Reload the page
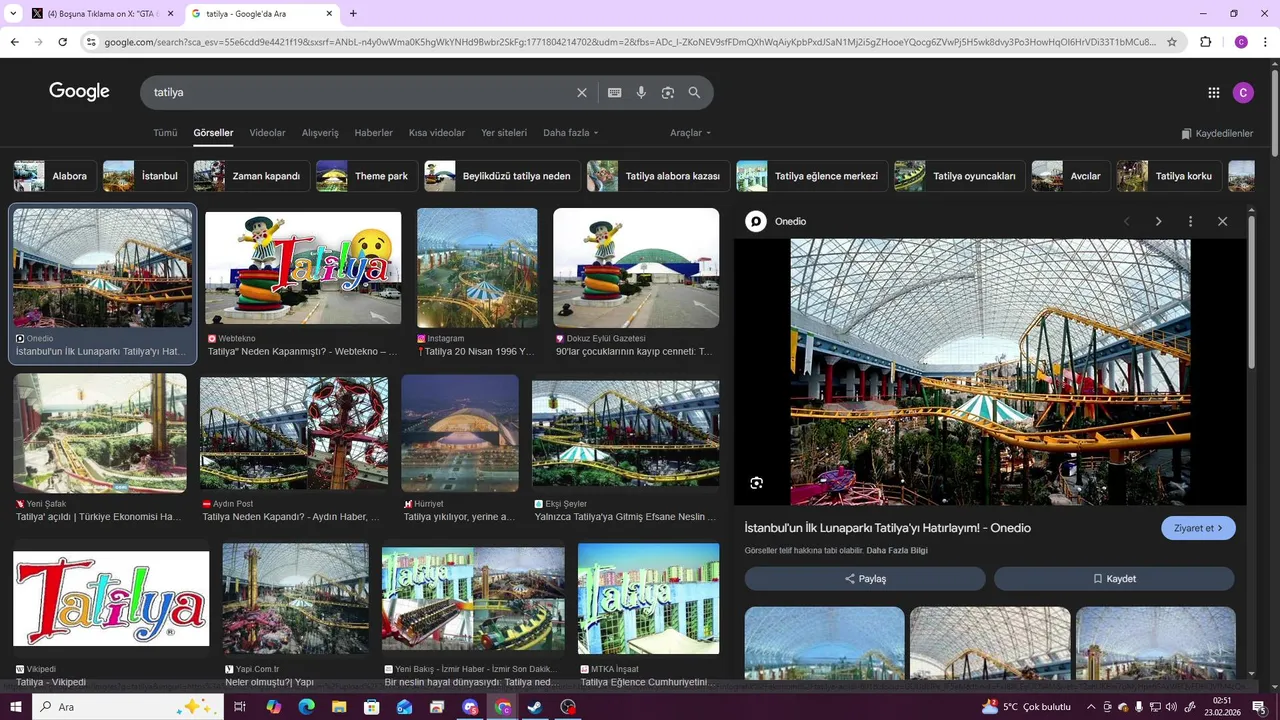Image resolution: width=1280 pixels, height=720 pixels. (x=63, y=42)
